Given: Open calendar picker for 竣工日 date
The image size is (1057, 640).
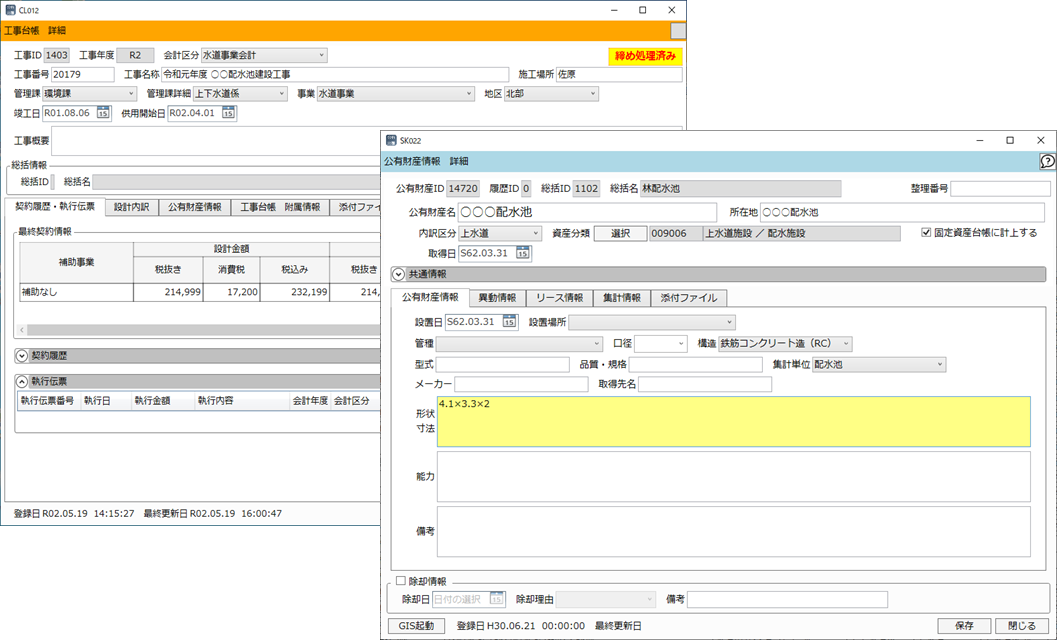Looking at the screenshot, I should point(102,113).
